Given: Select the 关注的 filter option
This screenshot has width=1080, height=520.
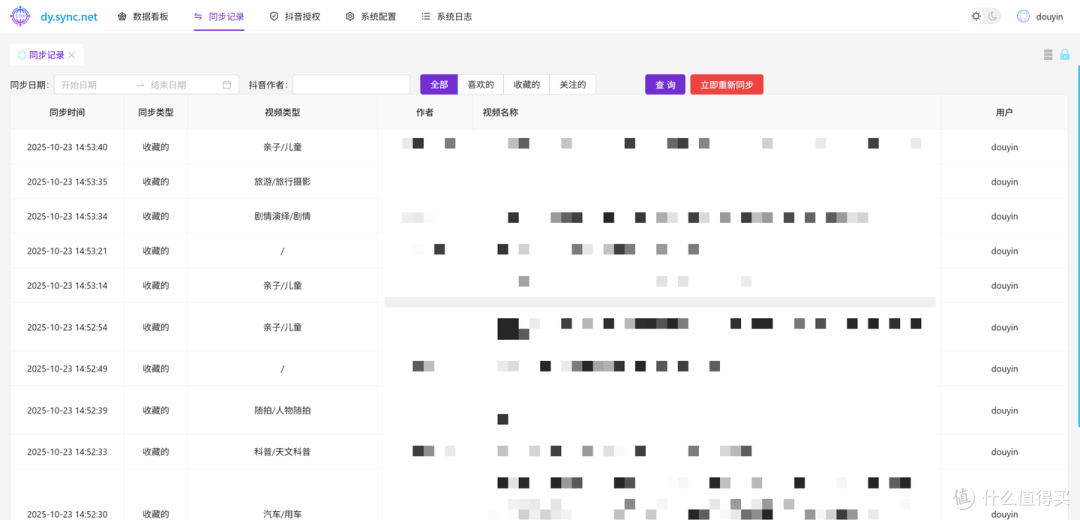Looking at the screenshot, I should pyautogui.click(x=572, y=85).
